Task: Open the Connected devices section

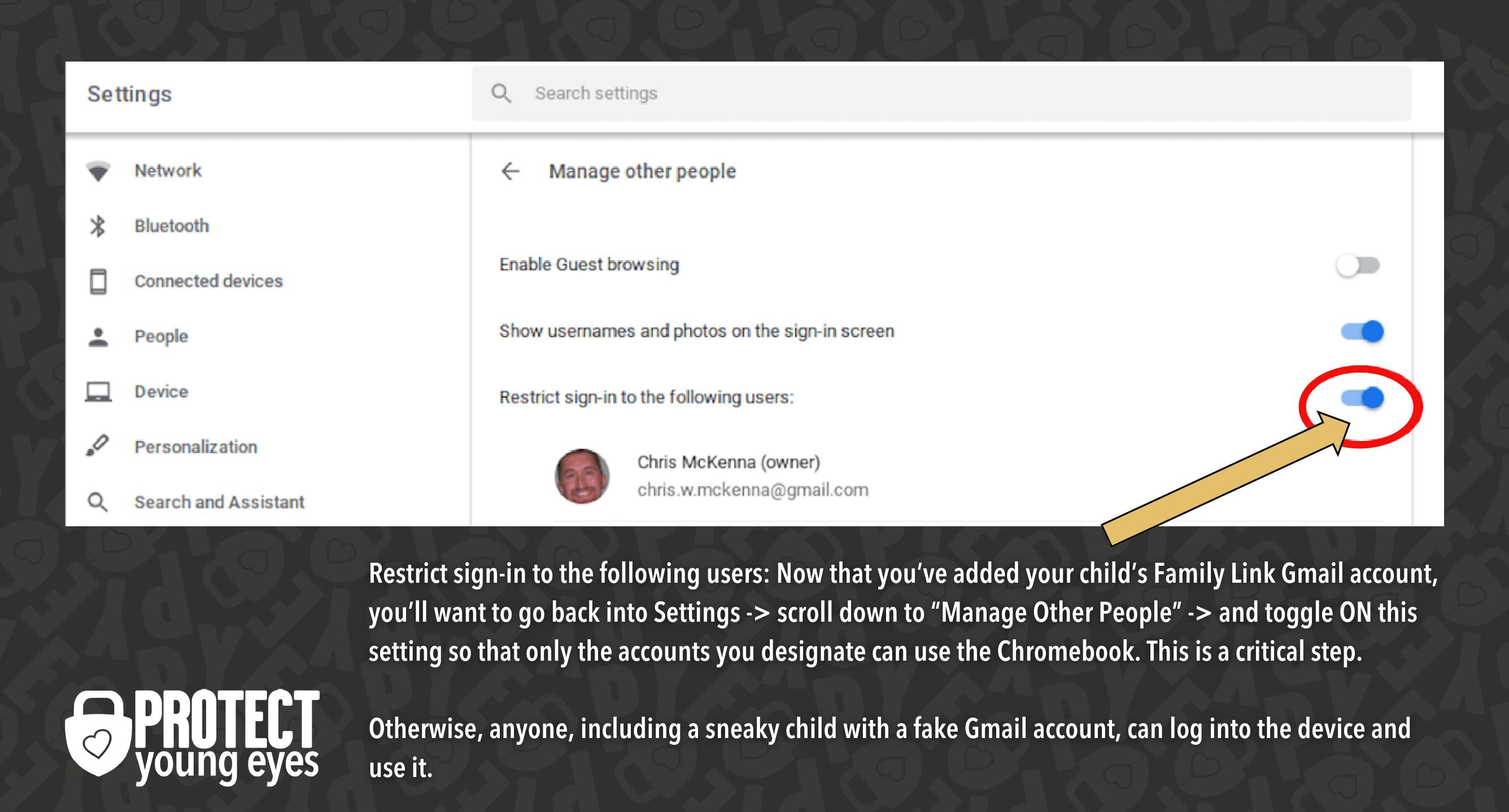Action: pyautogui.click(x=208, y=281)
